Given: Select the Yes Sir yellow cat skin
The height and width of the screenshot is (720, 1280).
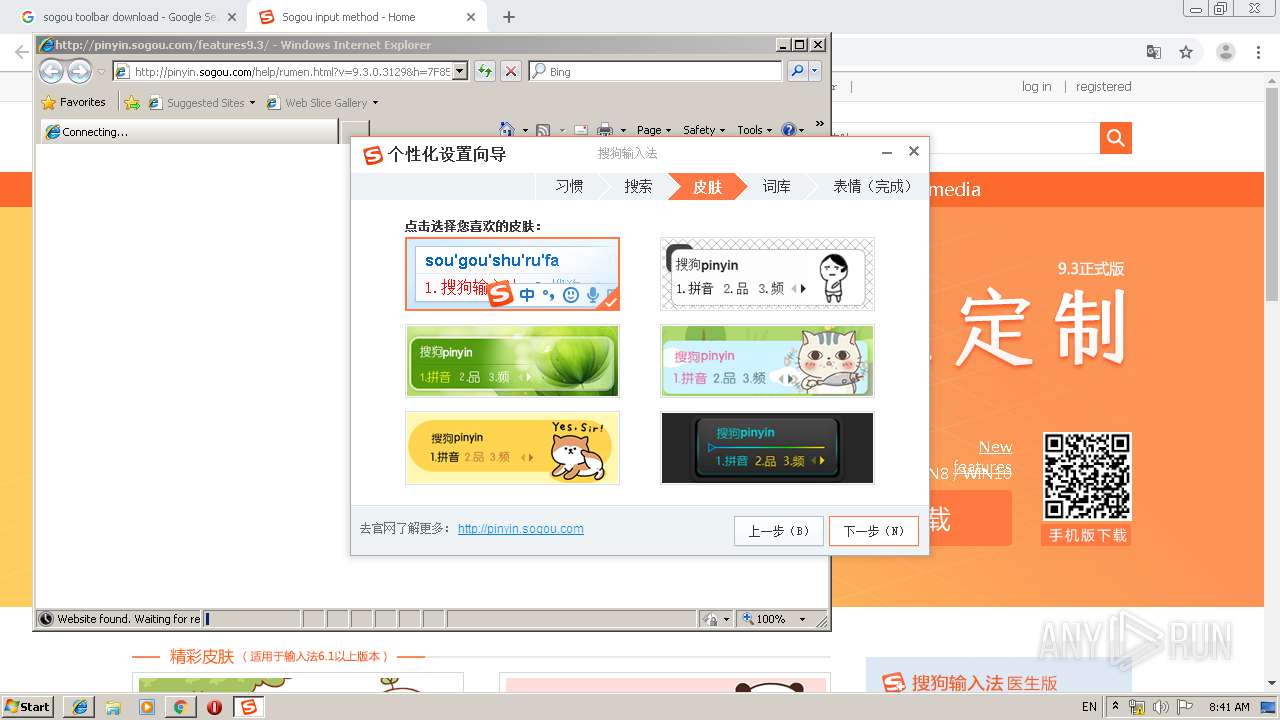Looking at the screenshot, I should (512, 448).
